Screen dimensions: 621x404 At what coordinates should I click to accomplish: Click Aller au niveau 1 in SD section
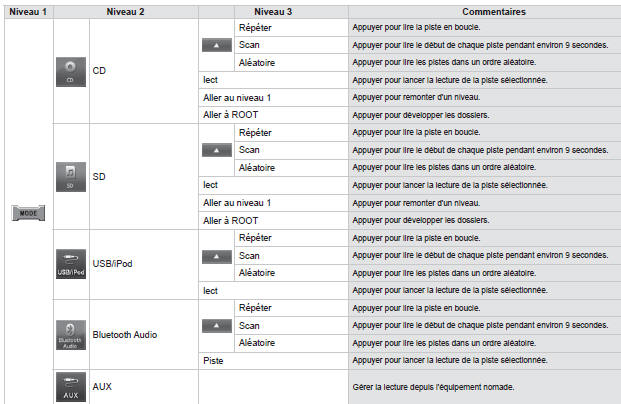click(237, 203)
